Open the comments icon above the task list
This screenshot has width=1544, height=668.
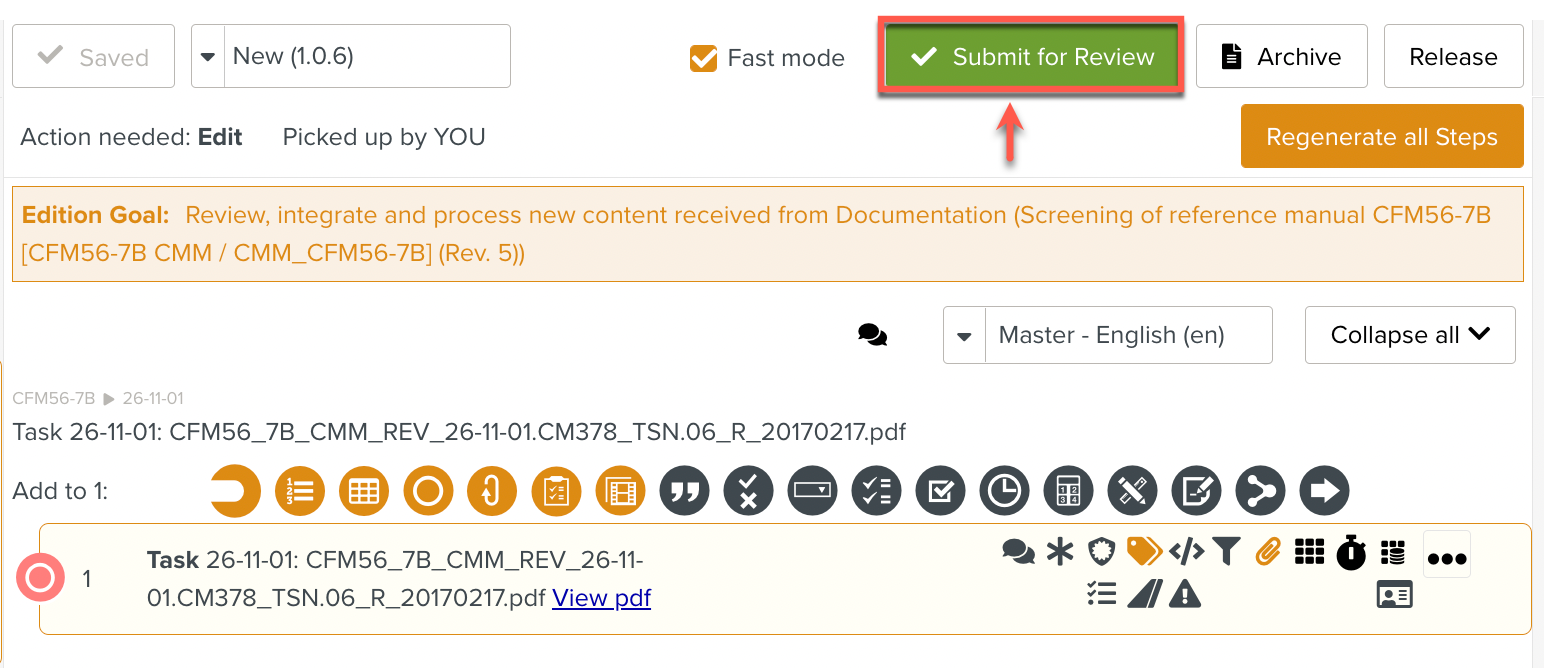tap(872, 335)
